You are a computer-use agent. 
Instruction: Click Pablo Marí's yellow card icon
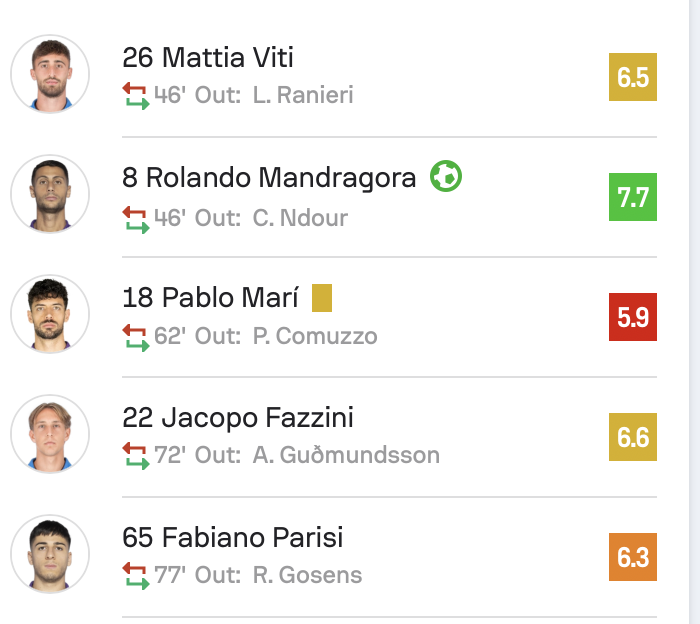[321, 298]
